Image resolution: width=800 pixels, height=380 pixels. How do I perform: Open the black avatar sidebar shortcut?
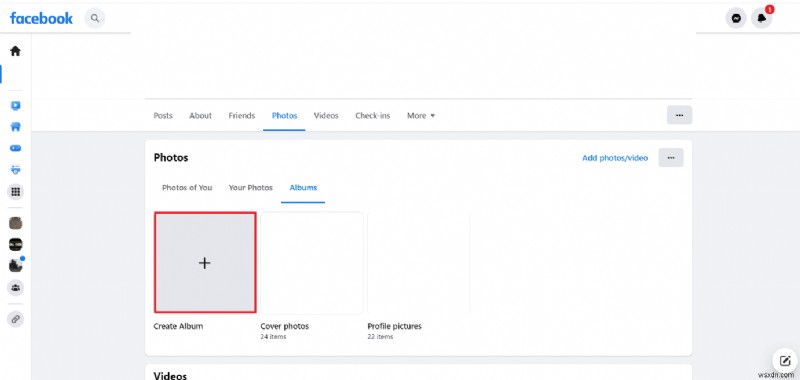(x=15, y=244)
